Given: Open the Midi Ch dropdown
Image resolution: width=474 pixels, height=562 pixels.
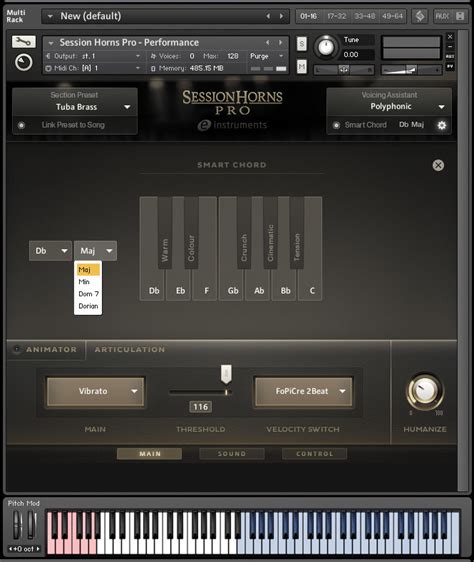Looking at the screenshot, I should [93, 68].
